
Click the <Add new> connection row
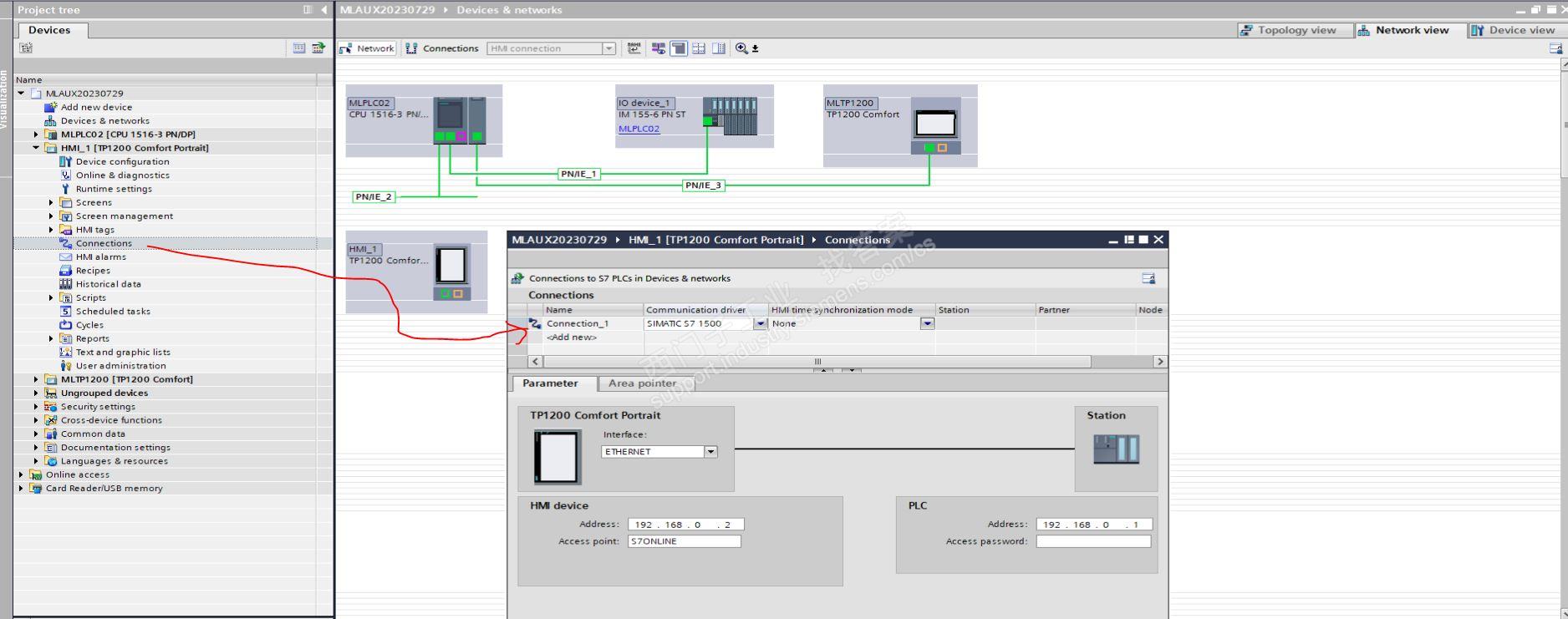572,337
